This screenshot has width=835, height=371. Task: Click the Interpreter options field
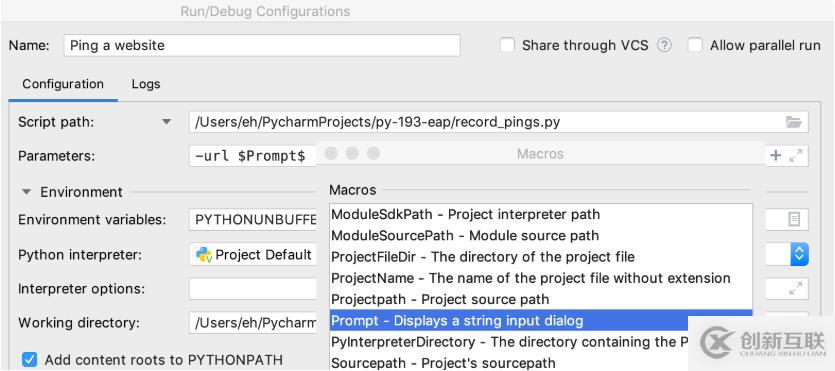(253, 289)
